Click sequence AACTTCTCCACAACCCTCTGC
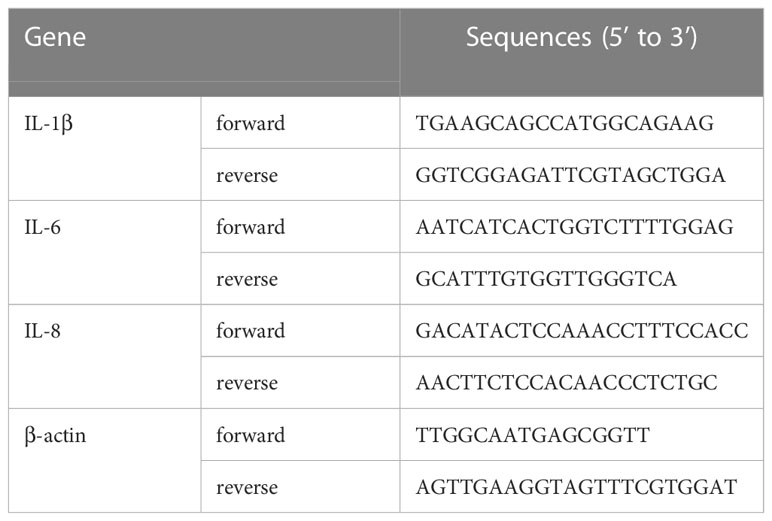The height and width of the screenshot is (521, 772). (566, 383)
